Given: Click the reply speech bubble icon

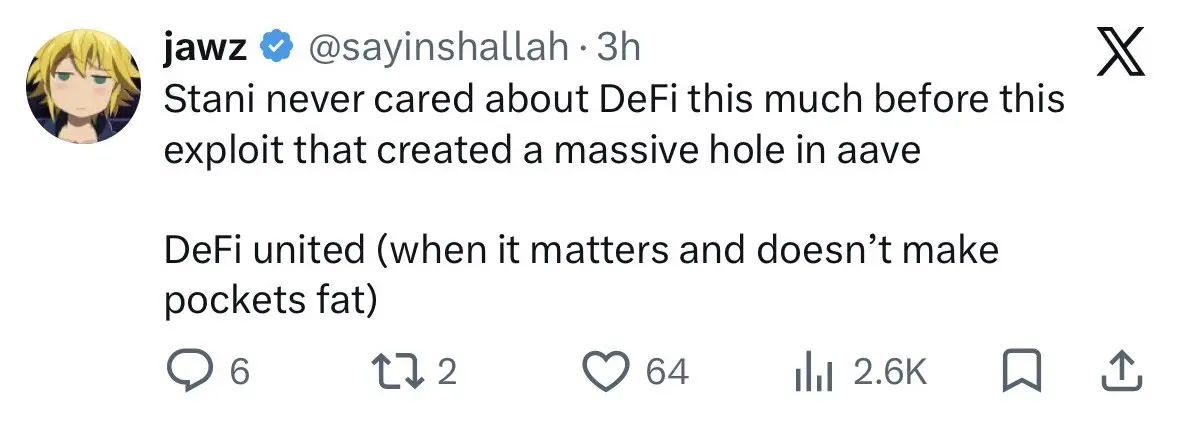Looking at the screenshot, I should pos(185,373).
